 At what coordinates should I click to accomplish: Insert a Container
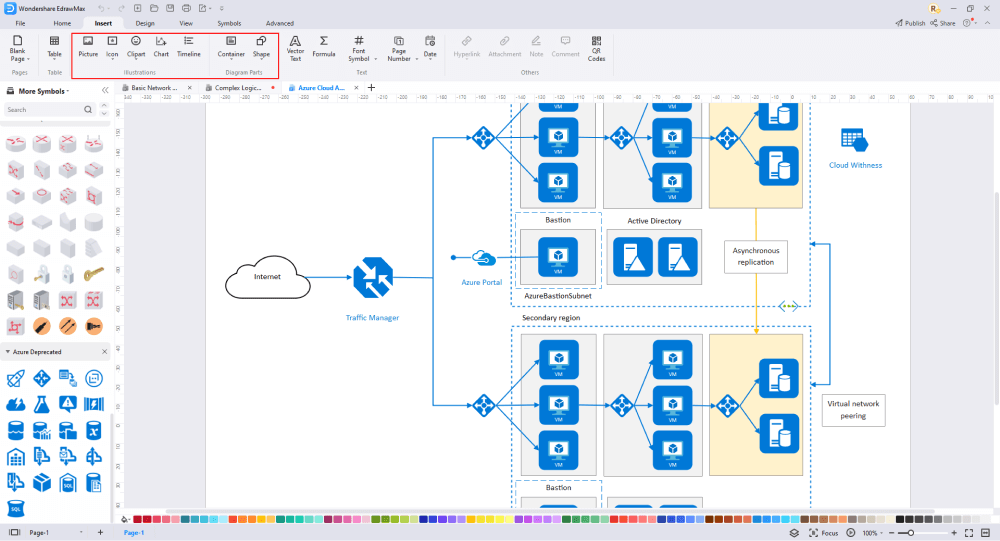231,47
